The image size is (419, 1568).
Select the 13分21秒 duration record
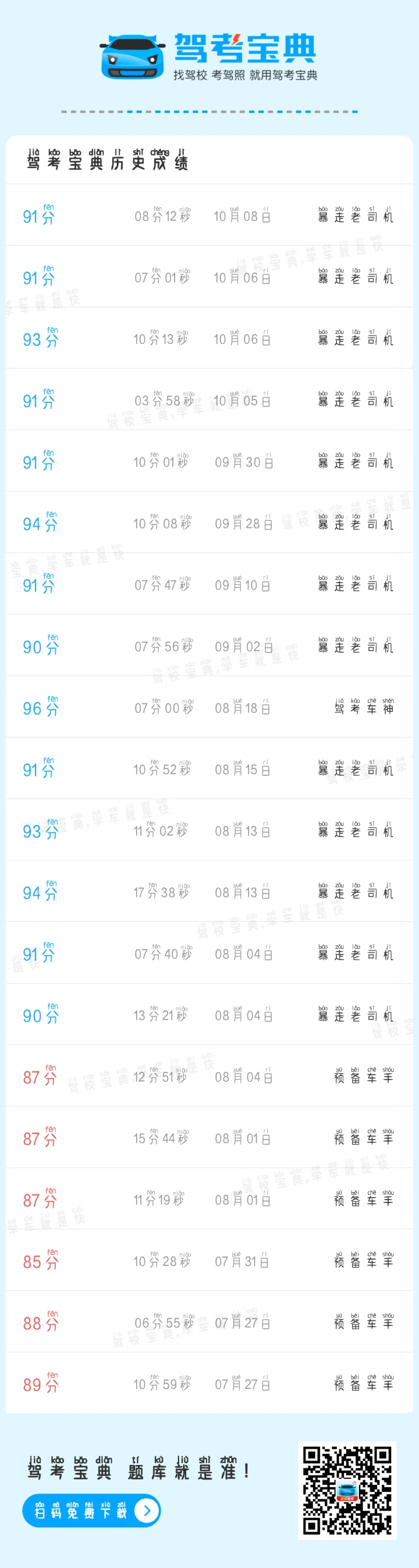[160, 1014]
